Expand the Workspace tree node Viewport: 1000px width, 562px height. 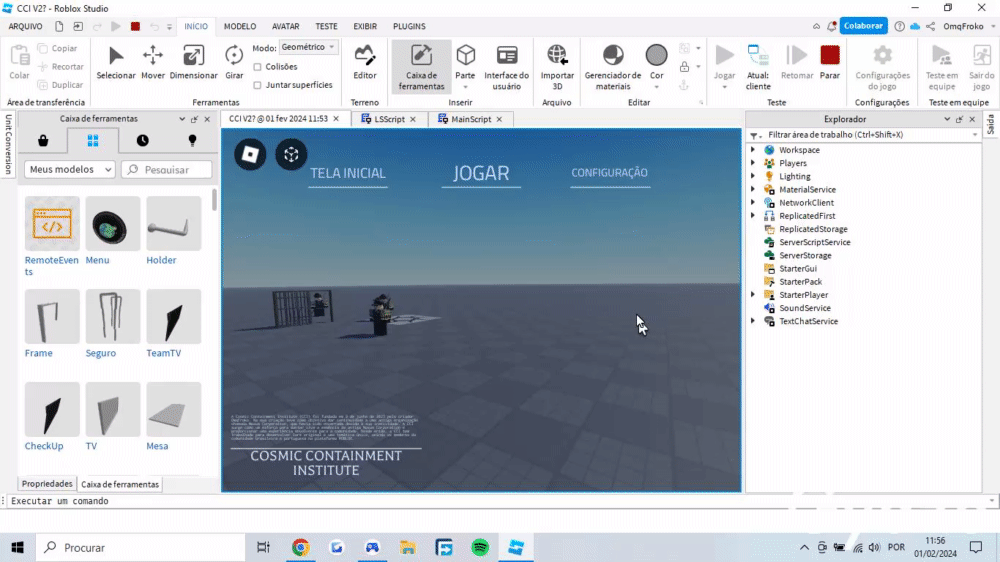point(753,150)
